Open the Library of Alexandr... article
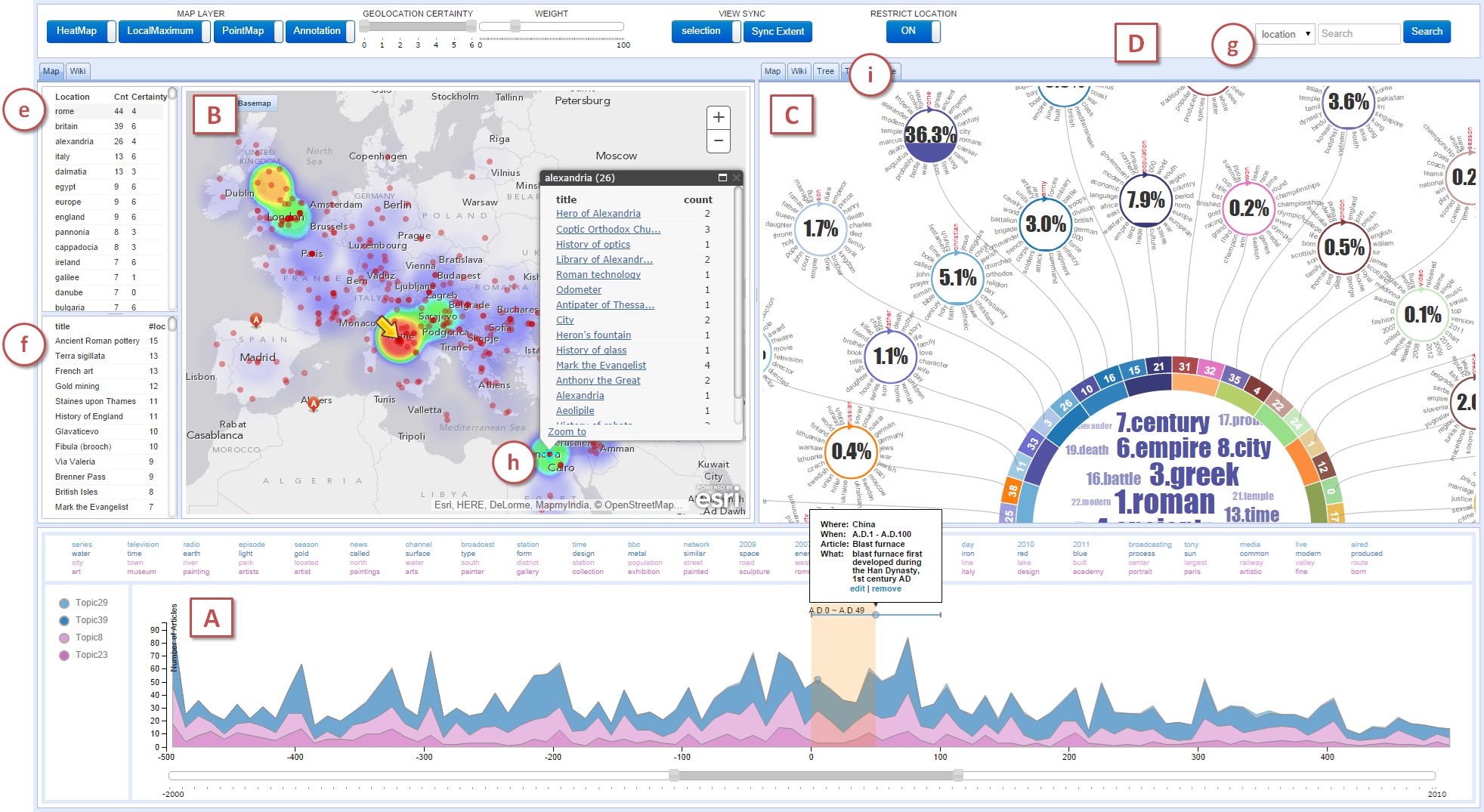Image resolution: width=1484 pixels, height=812 pixels. click(x=604, y=259)
